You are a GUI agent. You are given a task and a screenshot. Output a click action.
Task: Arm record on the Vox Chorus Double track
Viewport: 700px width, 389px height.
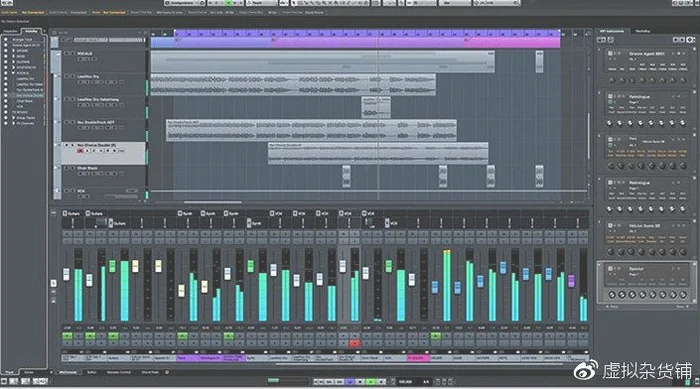pos(80,151)
